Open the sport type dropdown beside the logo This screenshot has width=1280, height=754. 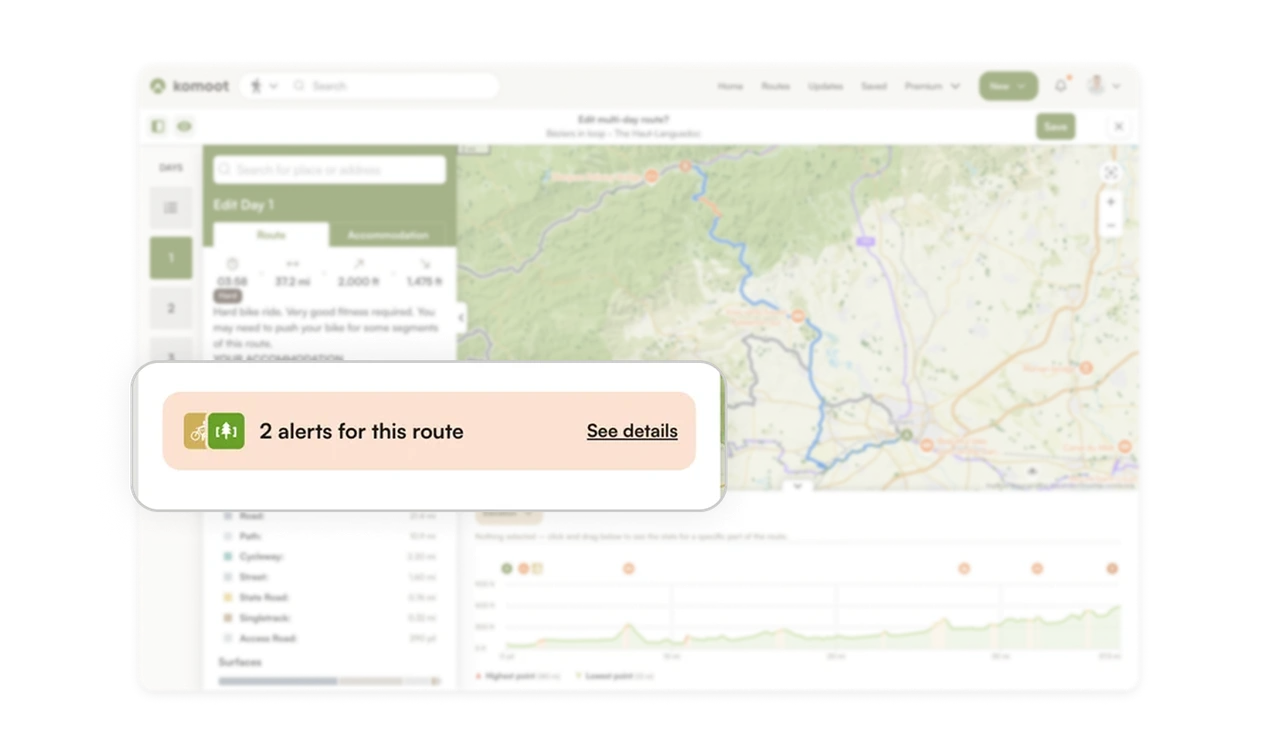coord(263,86)
